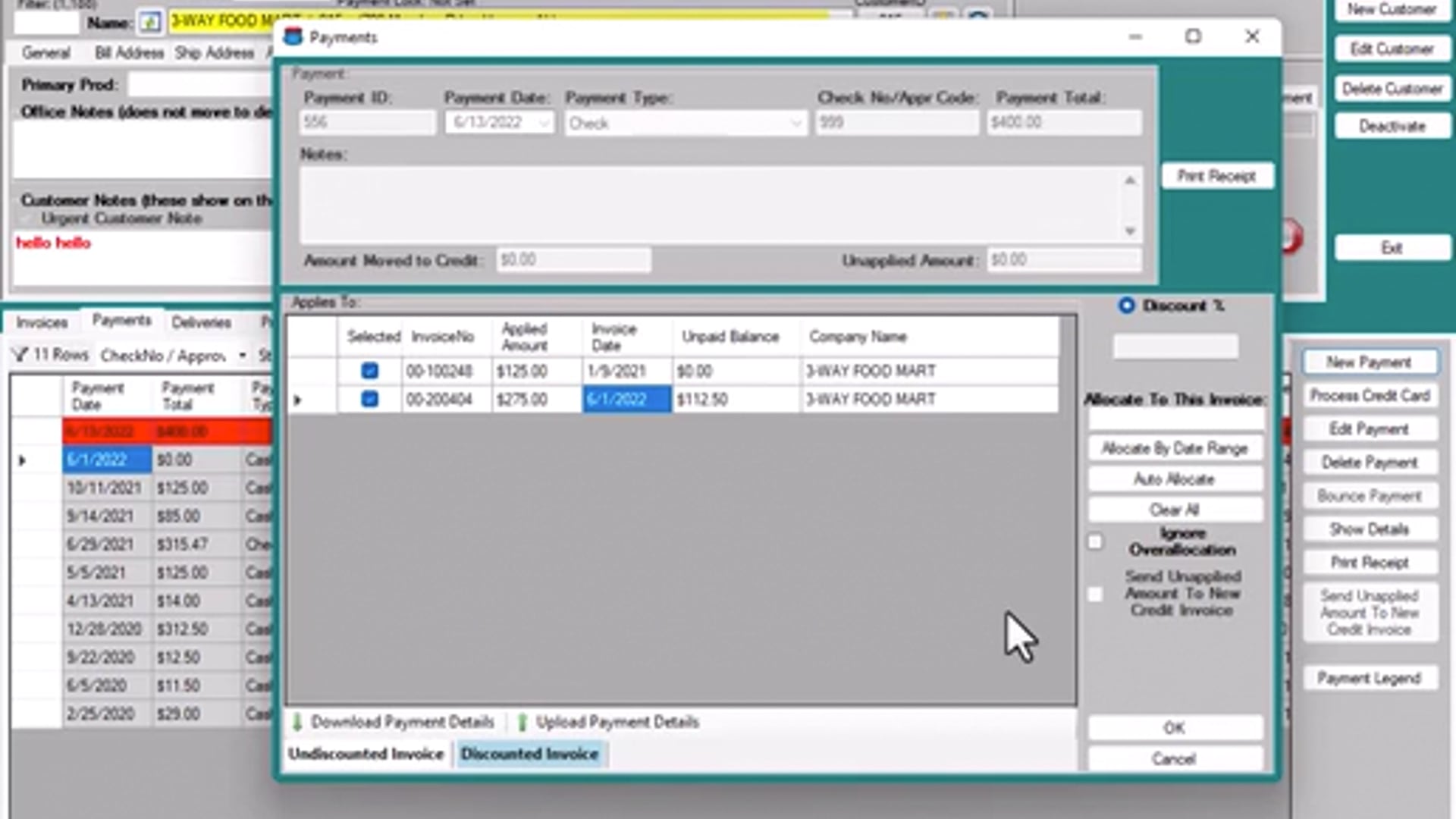Click the Notes scrollbar down arrow
Viewport: 1456px width, 819px height.
pyautogui.click(x=1130, y=231)
